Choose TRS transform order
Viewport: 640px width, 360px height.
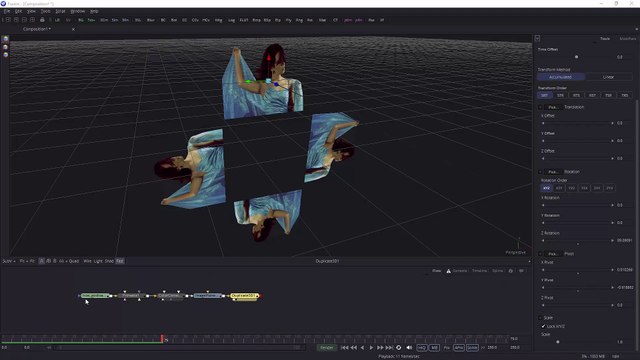click(x=624, y=95)
